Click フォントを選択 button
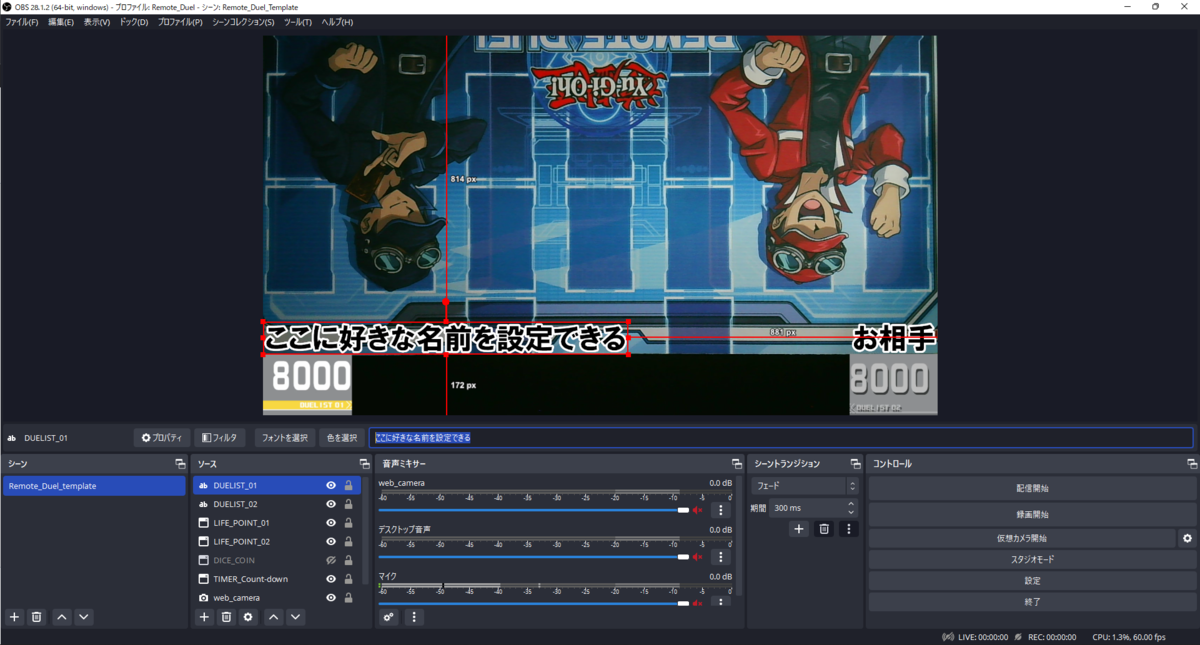Viewport: 1200px width, 645px height. pos(285,438)
